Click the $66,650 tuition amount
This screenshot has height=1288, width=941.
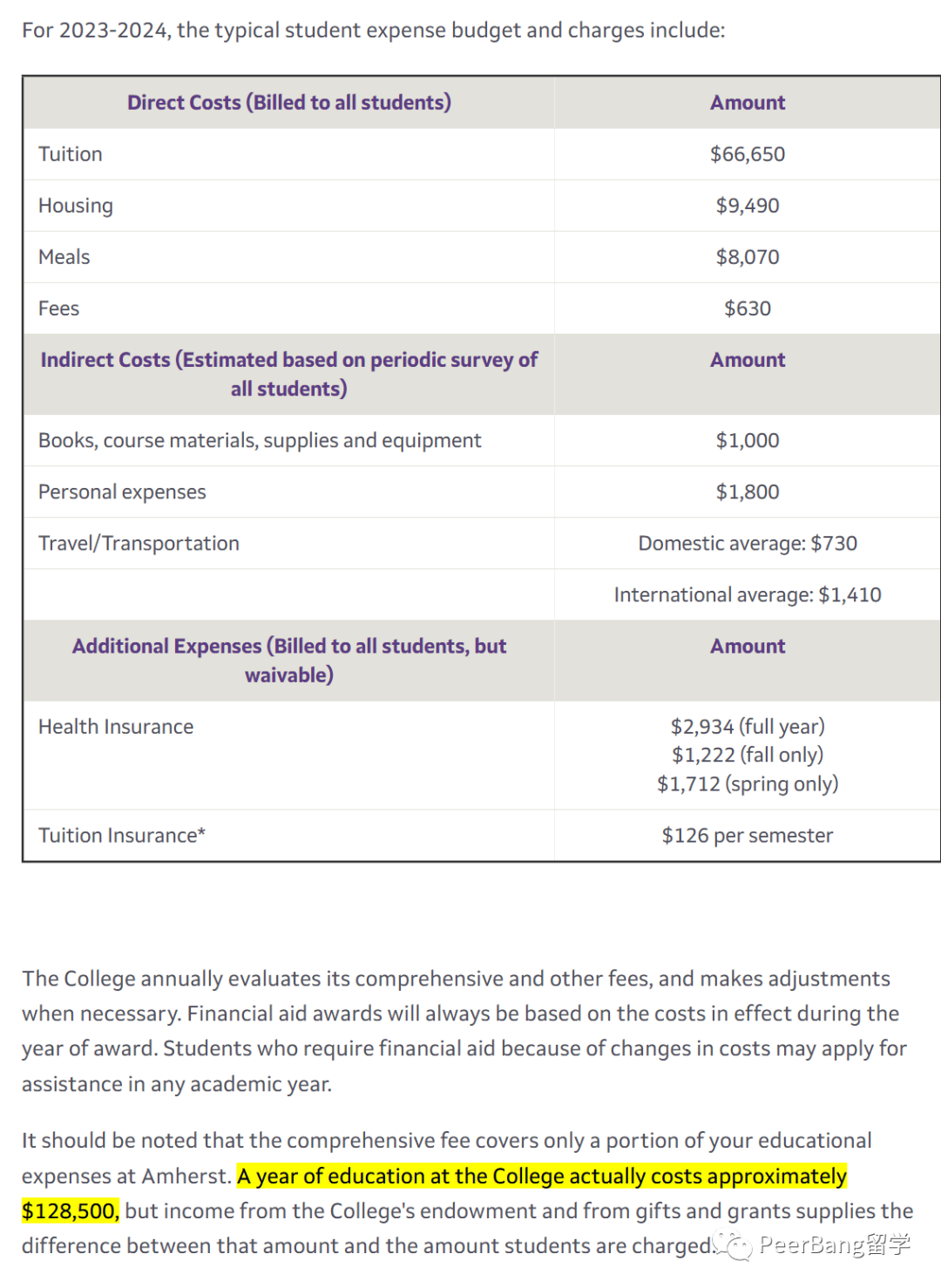tap(748, 154)
